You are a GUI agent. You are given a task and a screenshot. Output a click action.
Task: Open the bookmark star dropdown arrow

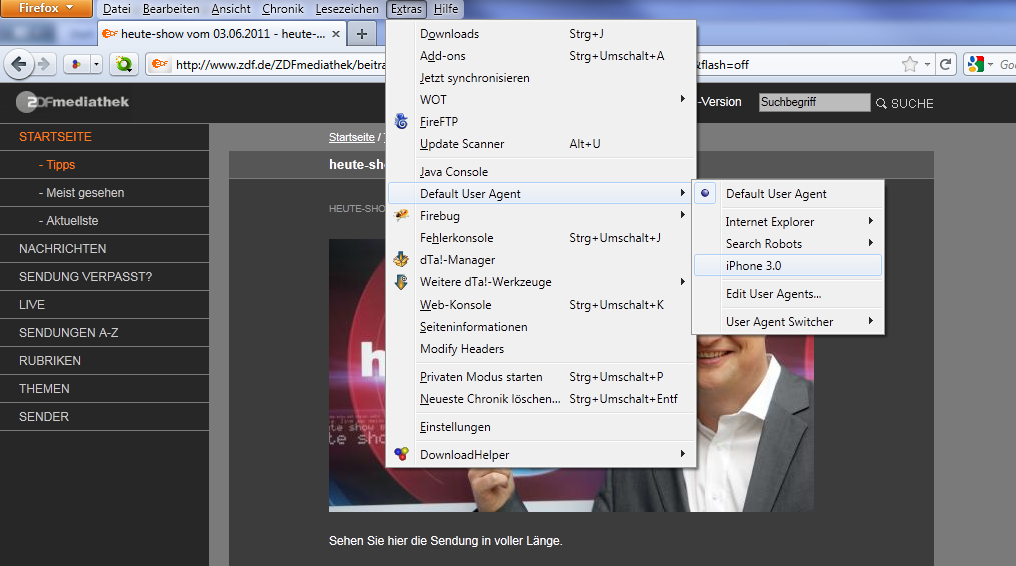[x=927, y=64]
